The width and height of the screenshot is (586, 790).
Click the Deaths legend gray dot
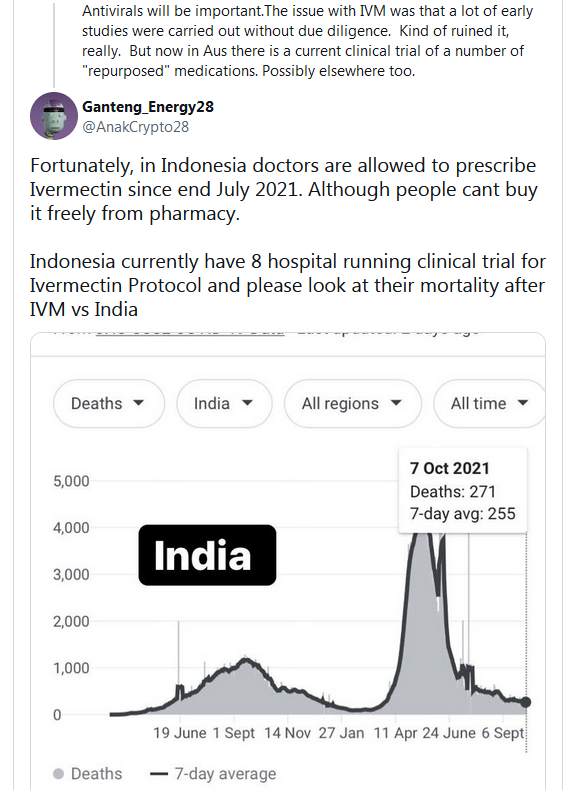coord(58,773)
